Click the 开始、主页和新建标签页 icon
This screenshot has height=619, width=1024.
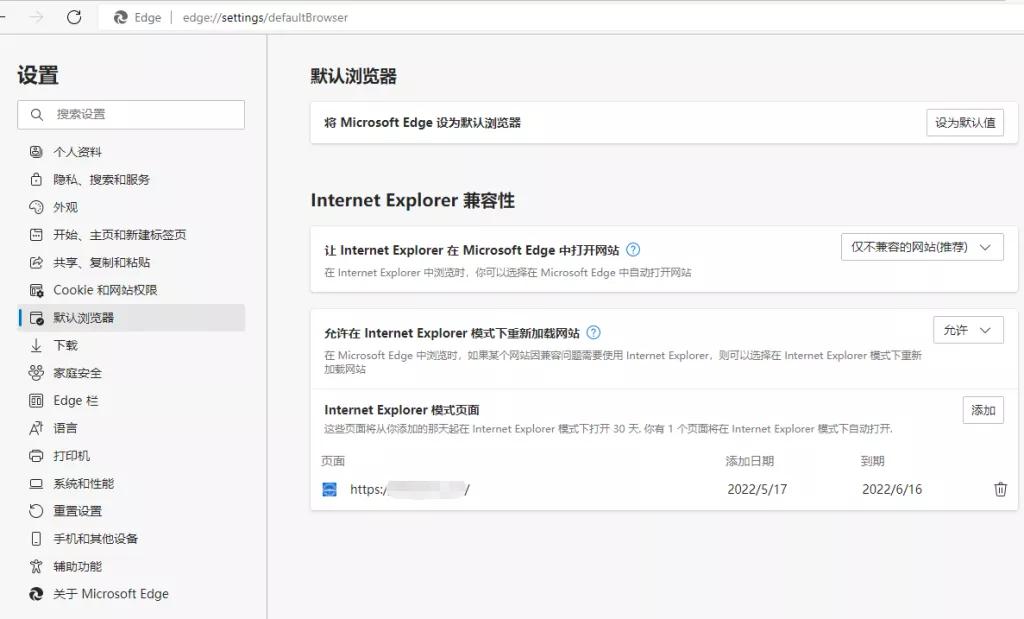click(x=36, y=234)
